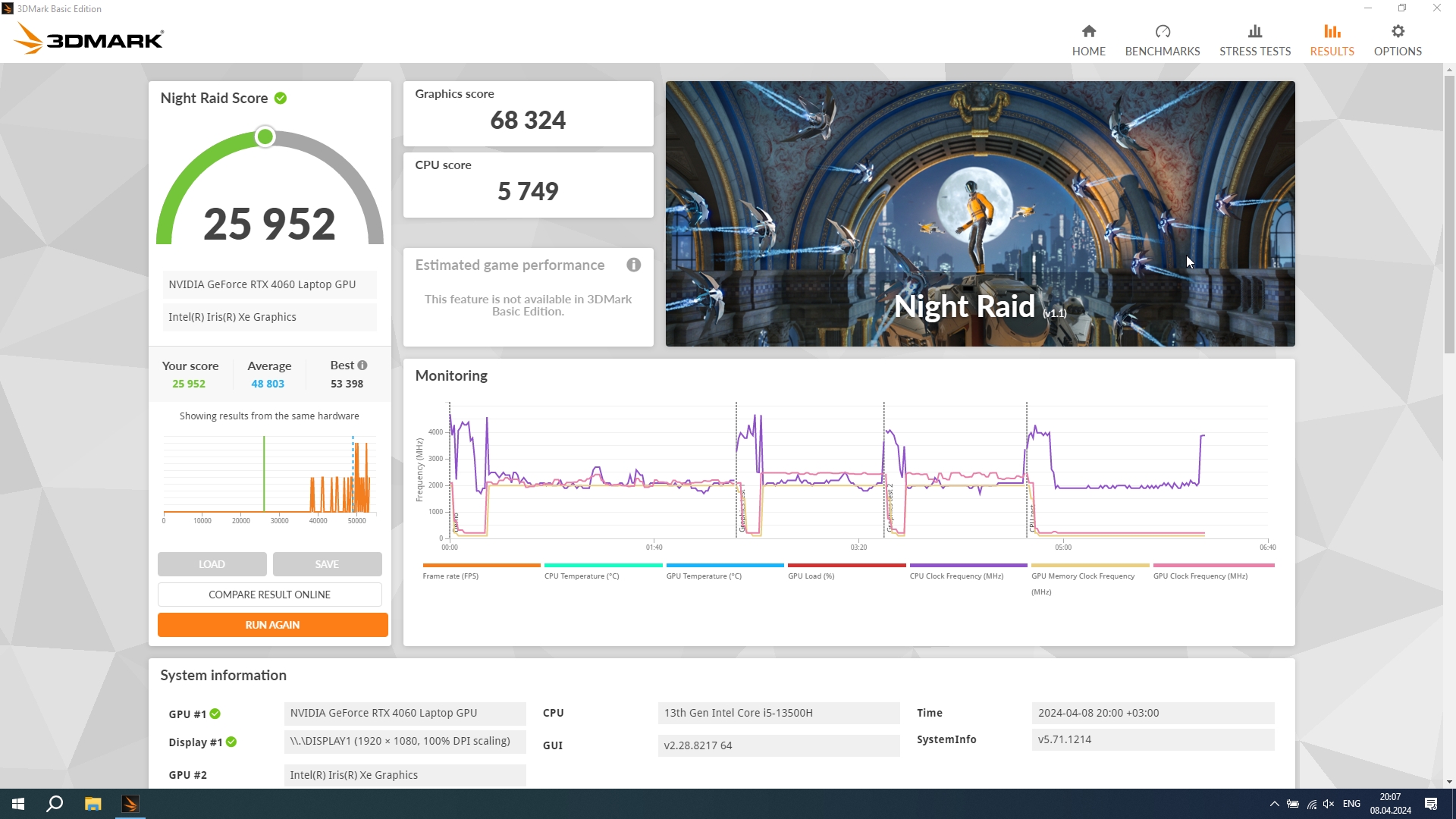Toggle the Frame rate (FPS) legend series
Viewport: 1456px width, 819px height.
click(x=450, y=576)
